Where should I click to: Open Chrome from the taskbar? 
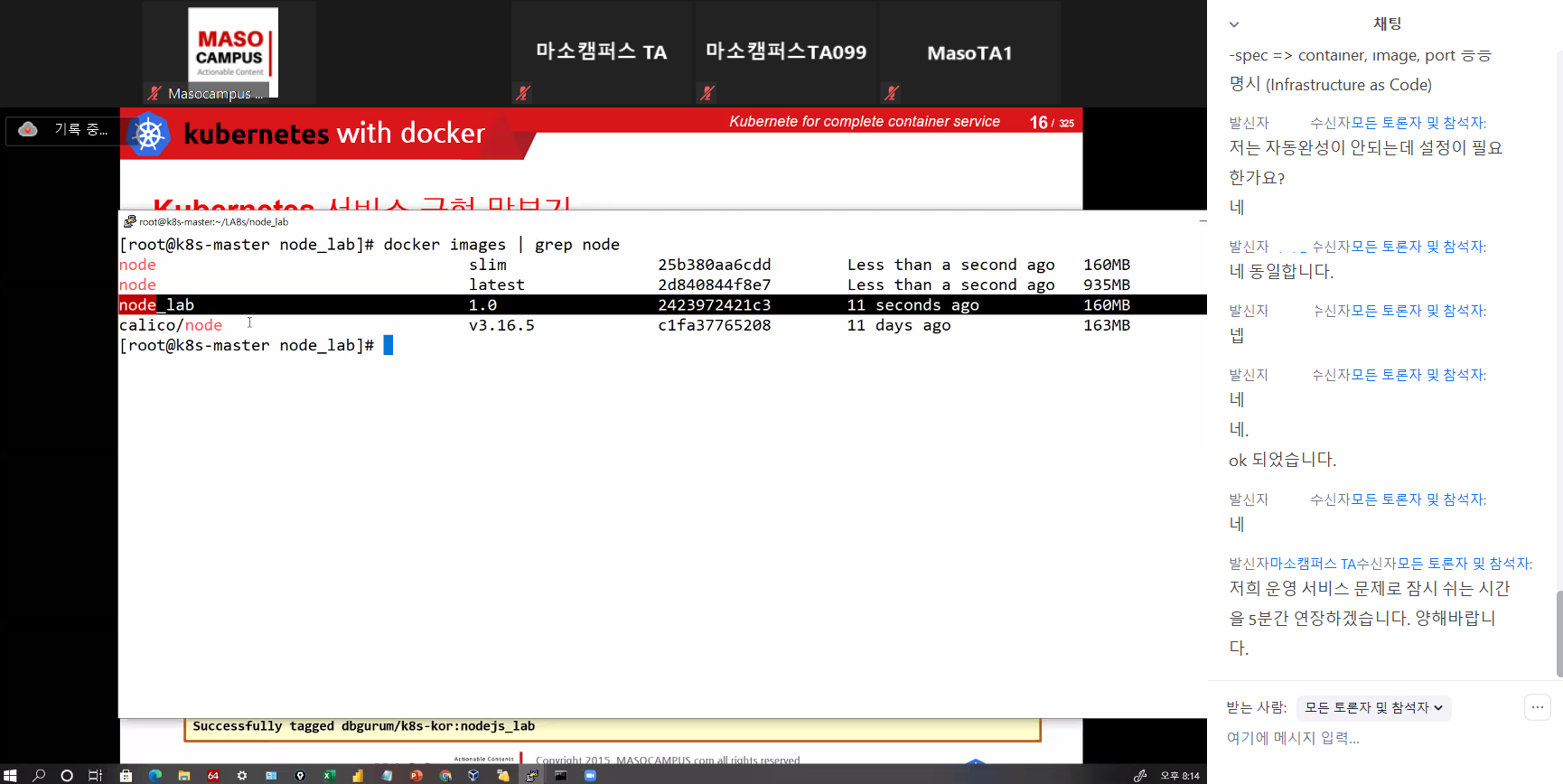pyautogui.click(x=445, y=775)
